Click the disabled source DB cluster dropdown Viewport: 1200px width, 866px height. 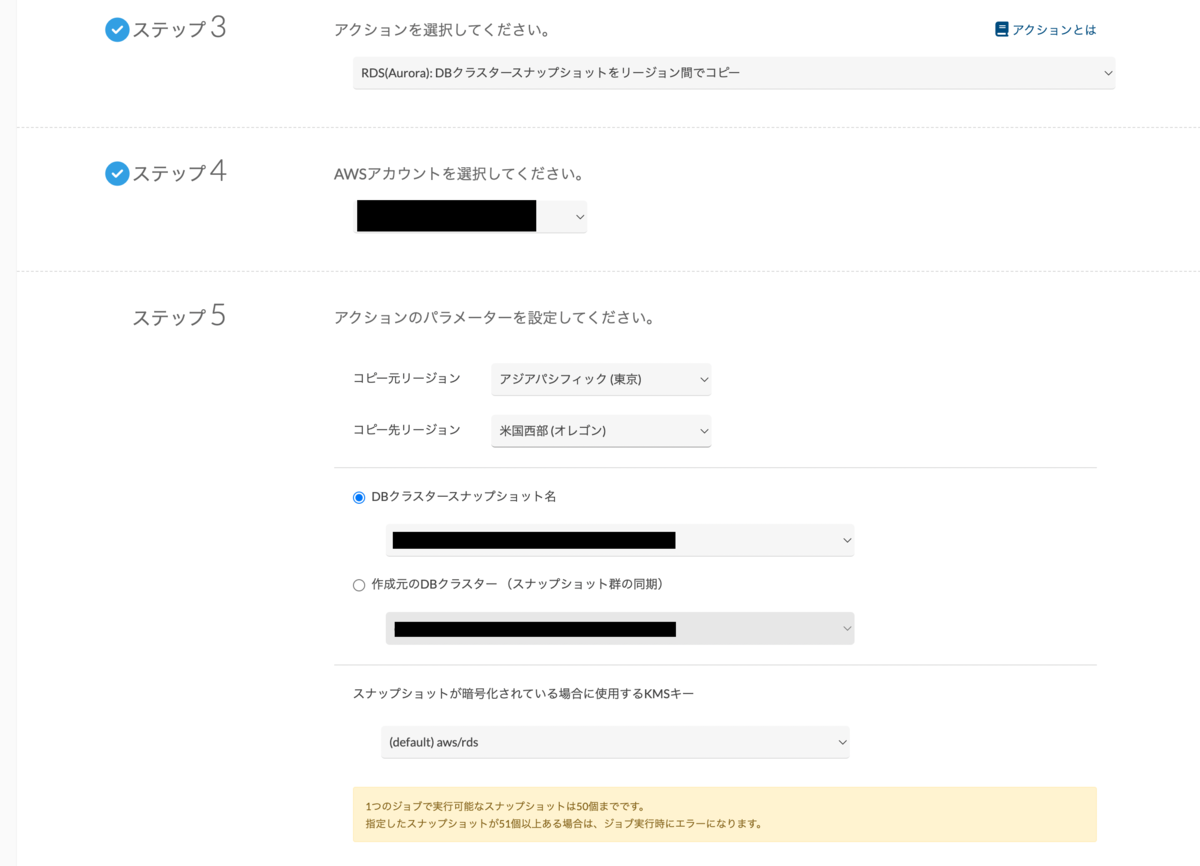(x=620, y=628)
